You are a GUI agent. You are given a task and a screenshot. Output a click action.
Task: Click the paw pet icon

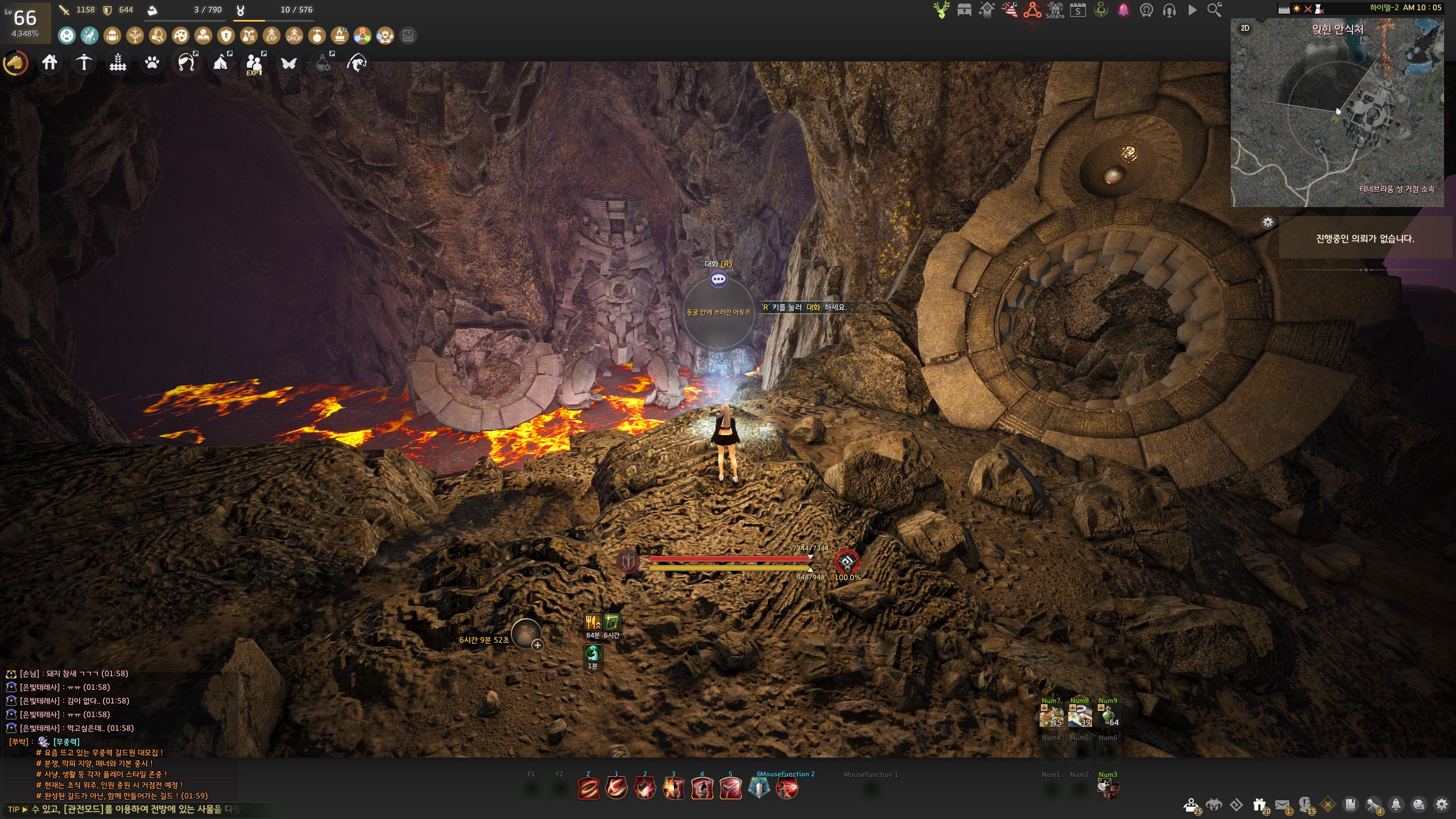click(152, 63)
